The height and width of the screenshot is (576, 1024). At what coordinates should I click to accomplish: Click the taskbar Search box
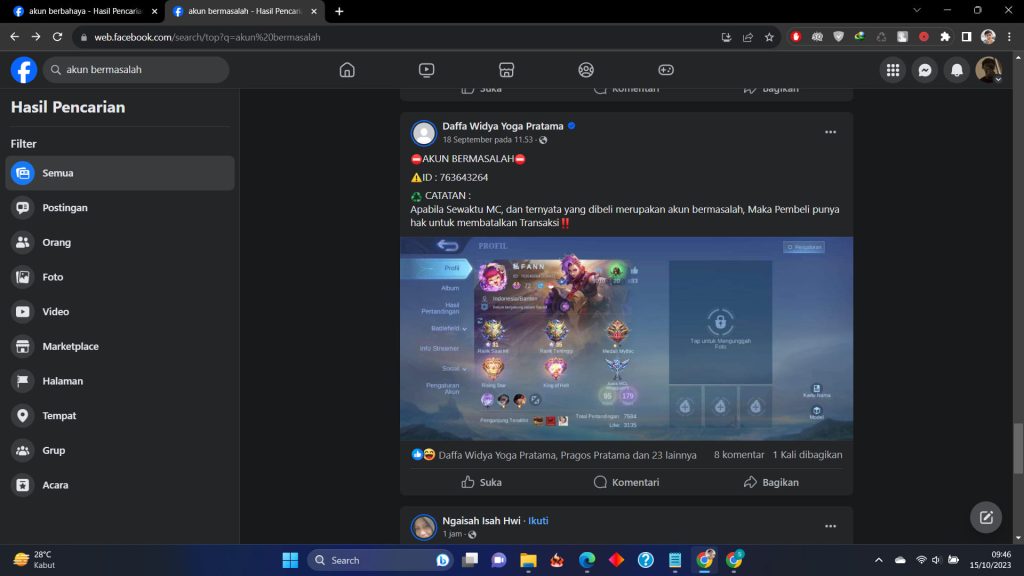coord(381,560)
